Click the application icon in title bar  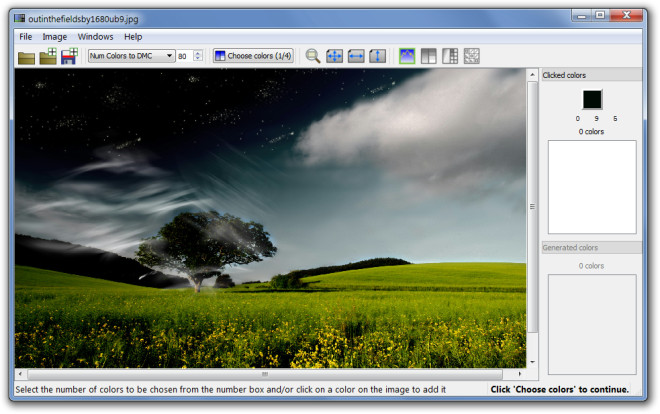pos(19,19)
